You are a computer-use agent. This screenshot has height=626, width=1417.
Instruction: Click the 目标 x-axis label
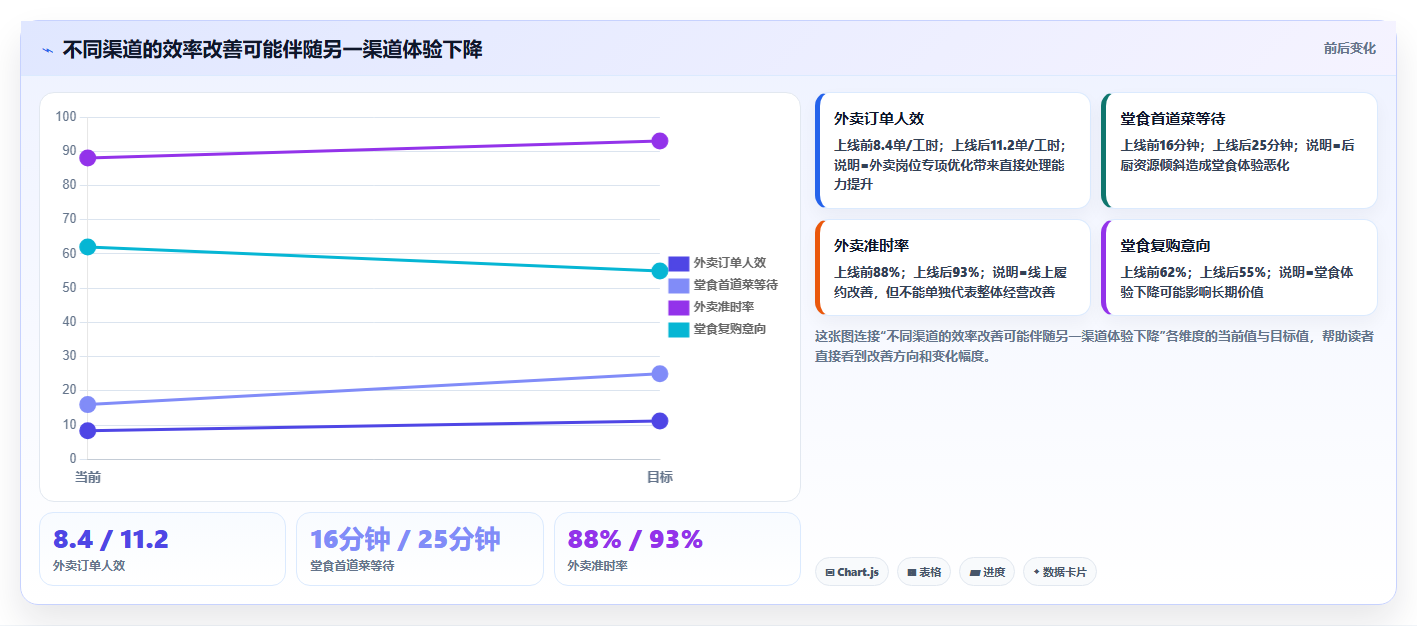click(x=660, y=477)
